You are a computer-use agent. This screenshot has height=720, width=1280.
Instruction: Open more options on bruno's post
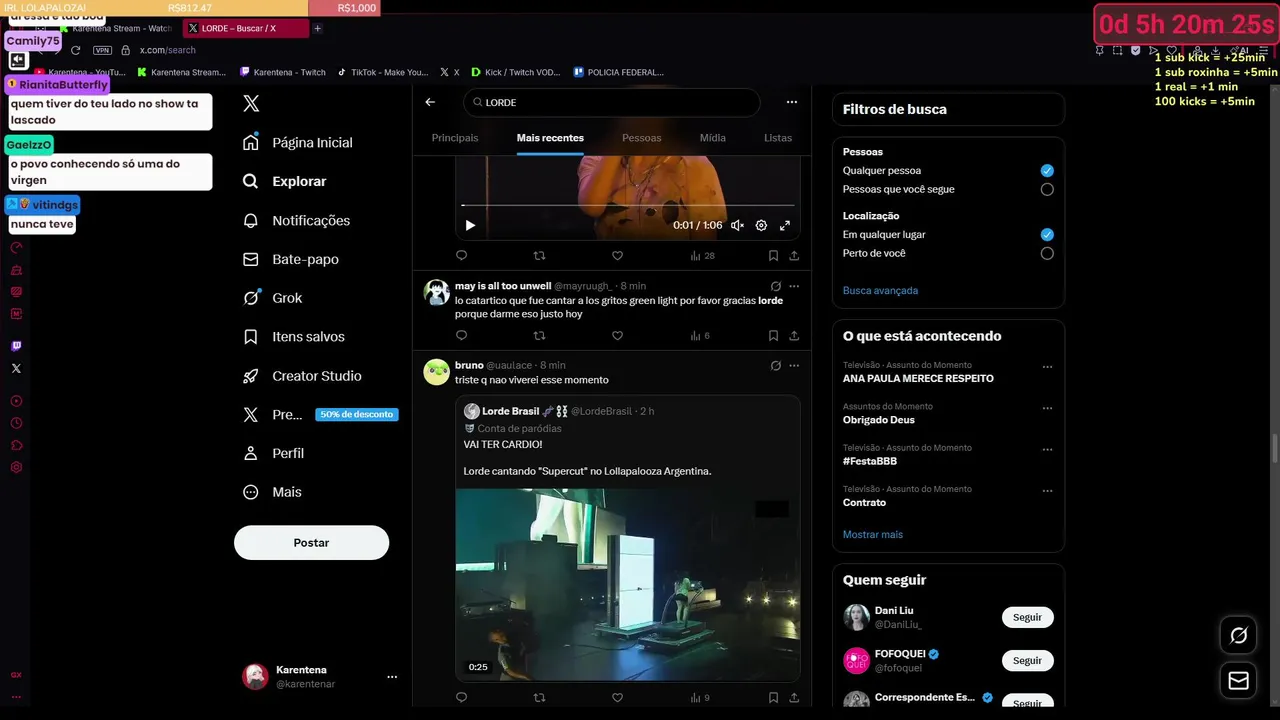pyautogui.click(x=794, y=366)
